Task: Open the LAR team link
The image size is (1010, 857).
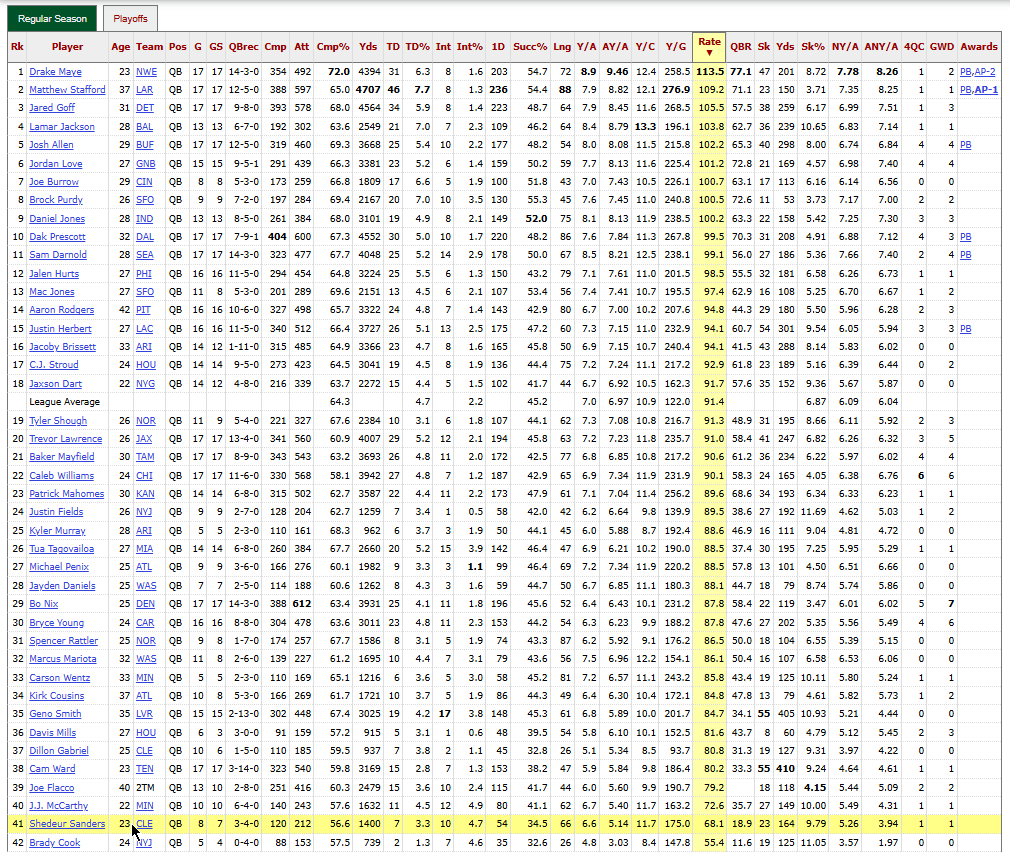Action: (144, 90)
